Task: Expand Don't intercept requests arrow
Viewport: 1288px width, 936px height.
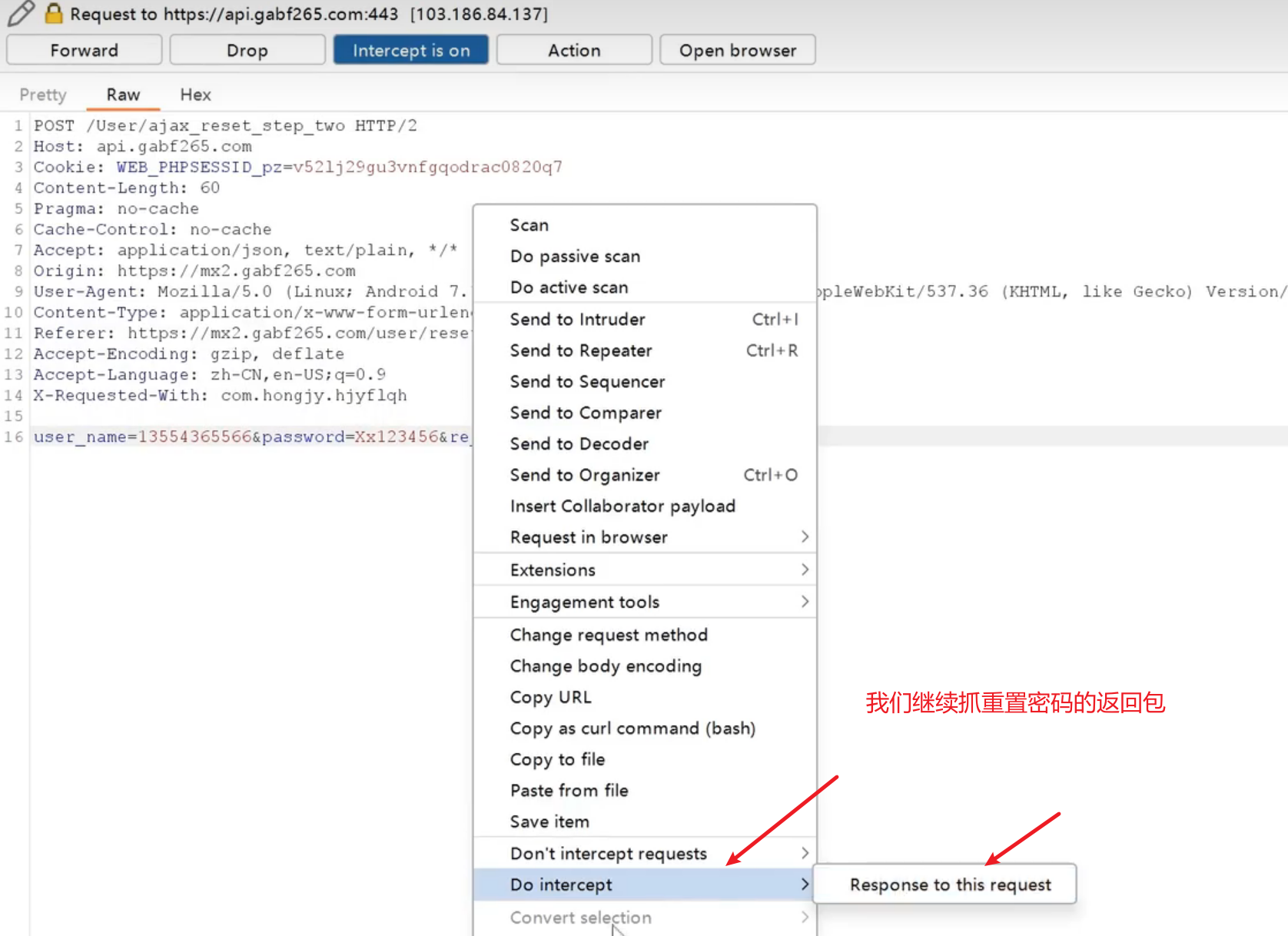Action: pos(805,853)
